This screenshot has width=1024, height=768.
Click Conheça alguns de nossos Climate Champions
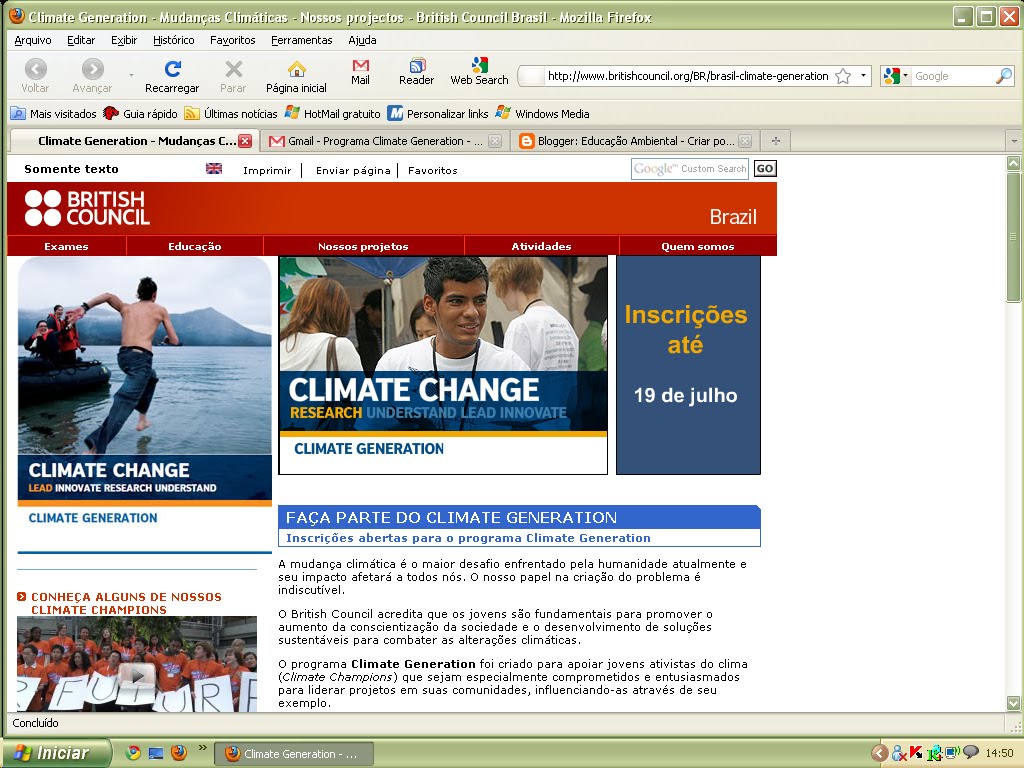126,603
